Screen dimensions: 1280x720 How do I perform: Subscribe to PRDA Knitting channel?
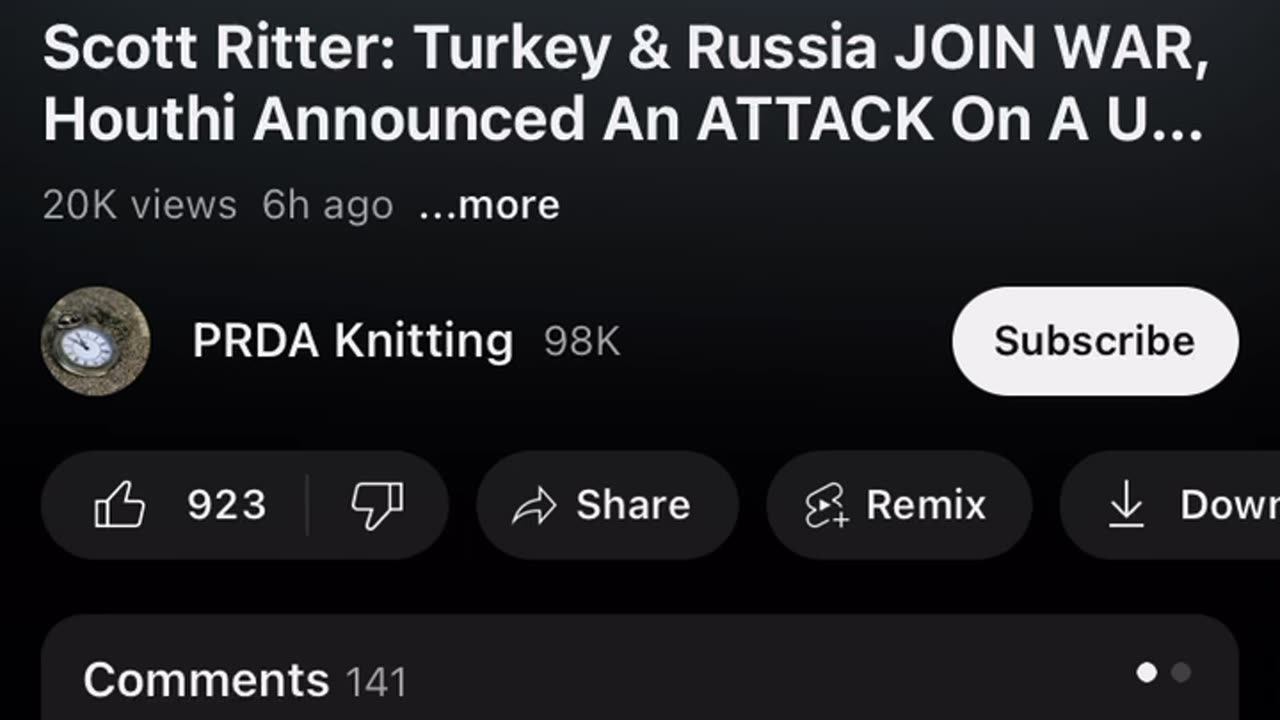point(1094,341)
